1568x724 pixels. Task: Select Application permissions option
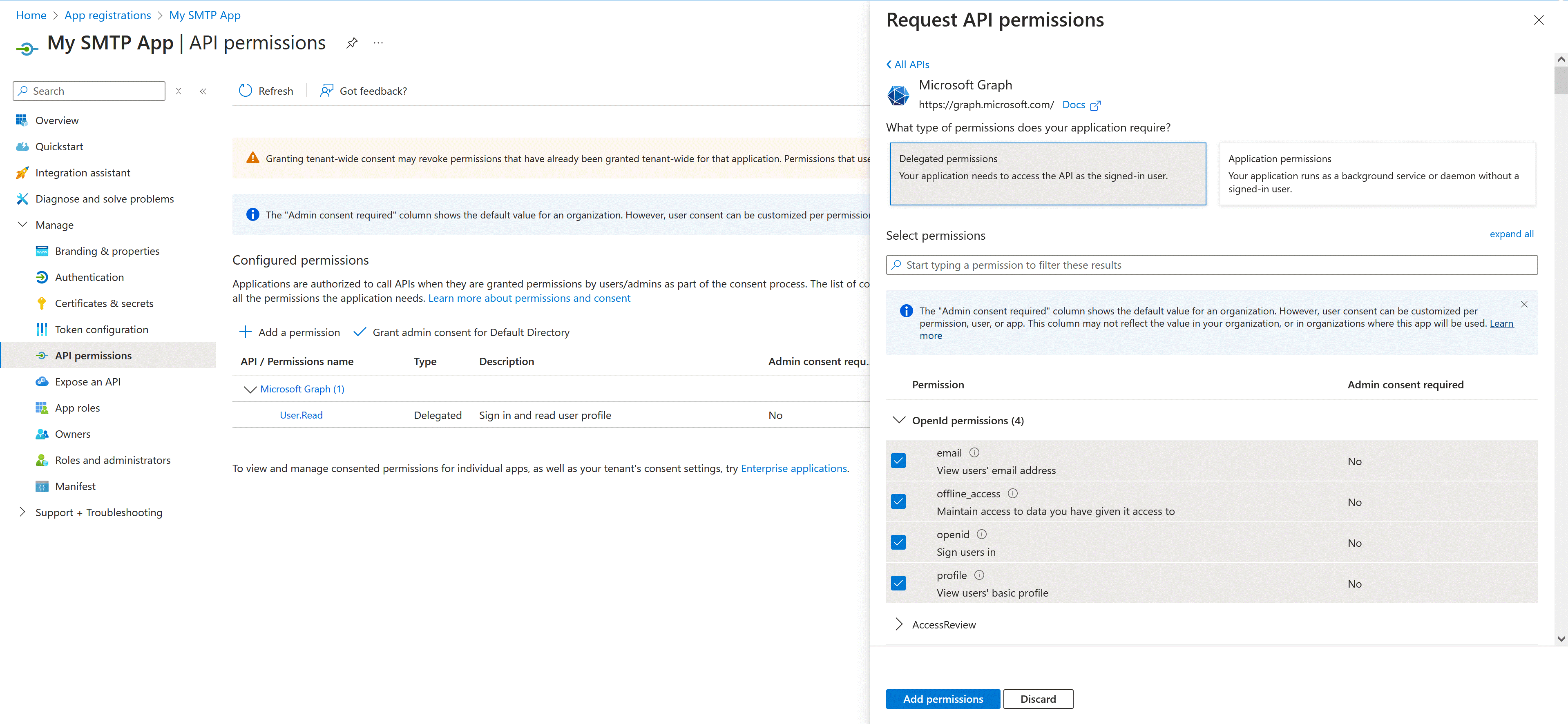pos(1377,174)
